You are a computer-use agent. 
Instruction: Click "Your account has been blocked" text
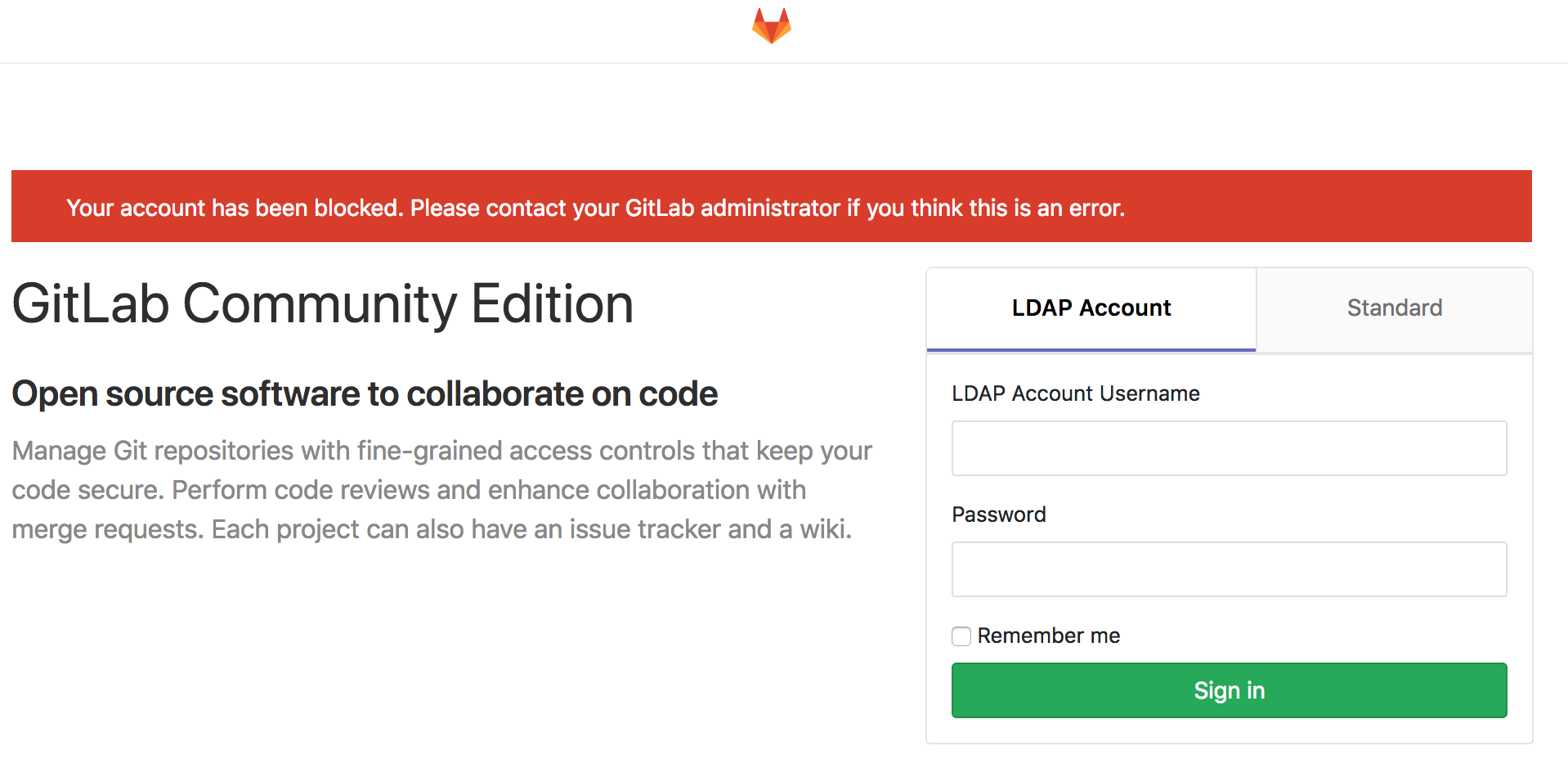tap(234, 209)
